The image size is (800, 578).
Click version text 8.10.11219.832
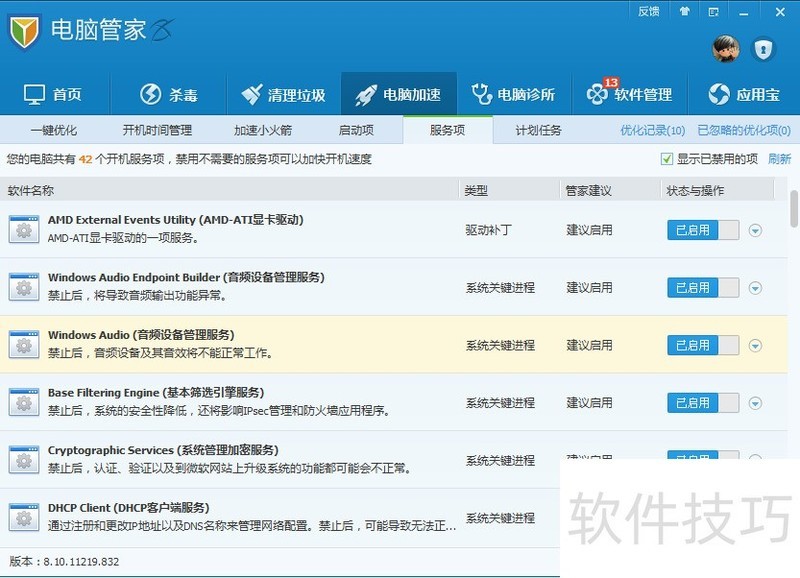(81, 562)
